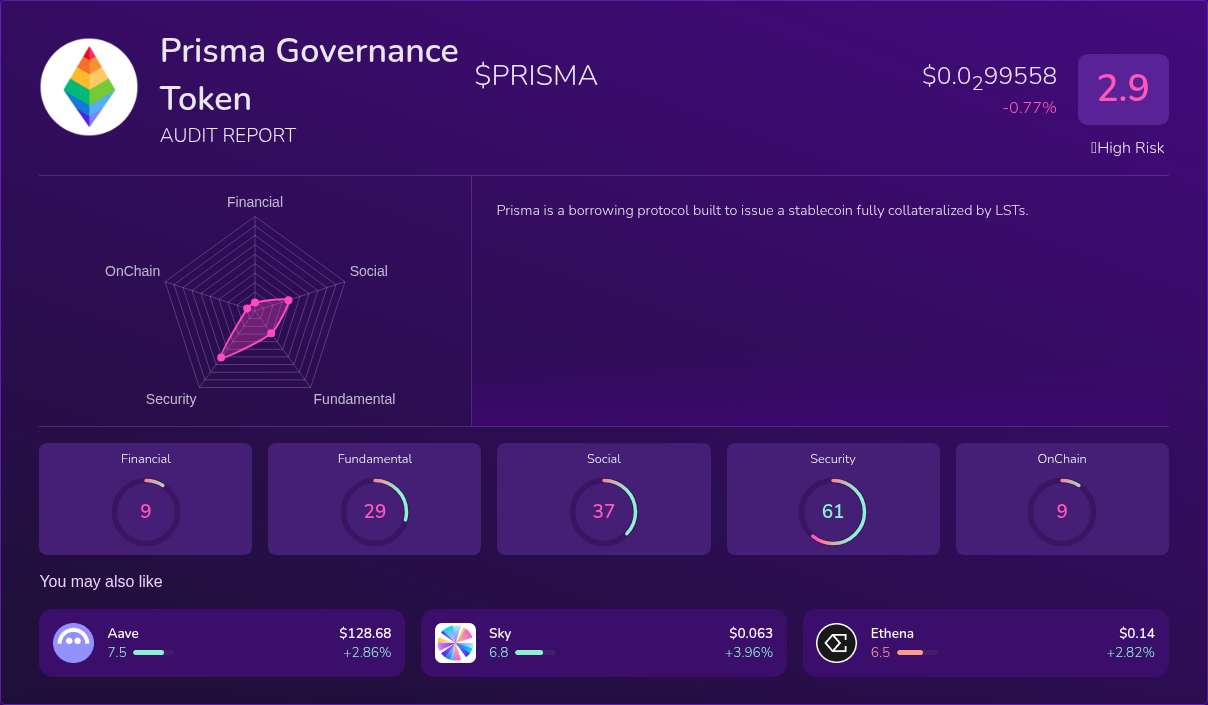Click the Social score gauge
The image size is (1208, 705).
tap(603, 511)
